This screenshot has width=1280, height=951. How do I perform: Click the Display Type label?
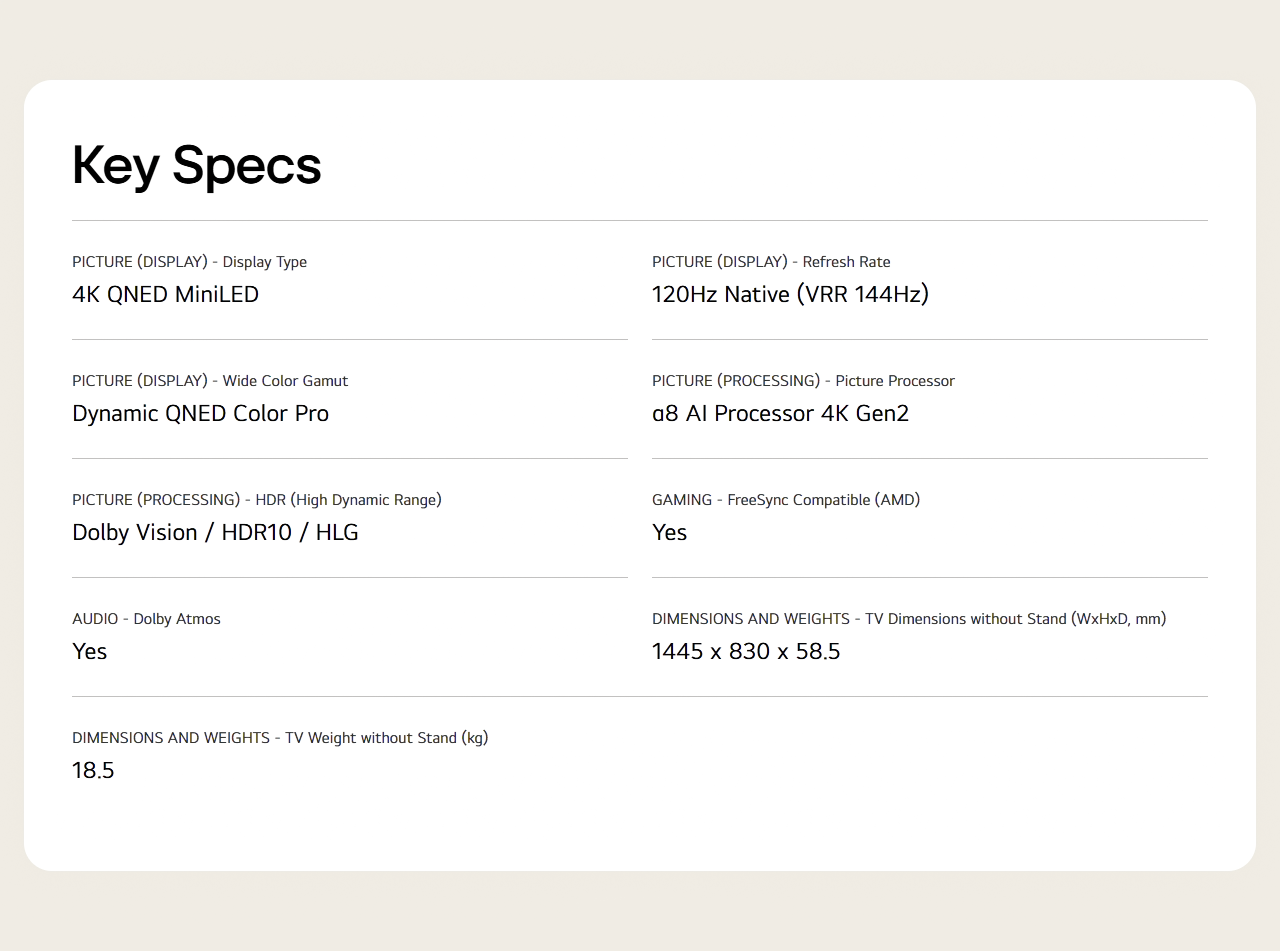point(189,262)
